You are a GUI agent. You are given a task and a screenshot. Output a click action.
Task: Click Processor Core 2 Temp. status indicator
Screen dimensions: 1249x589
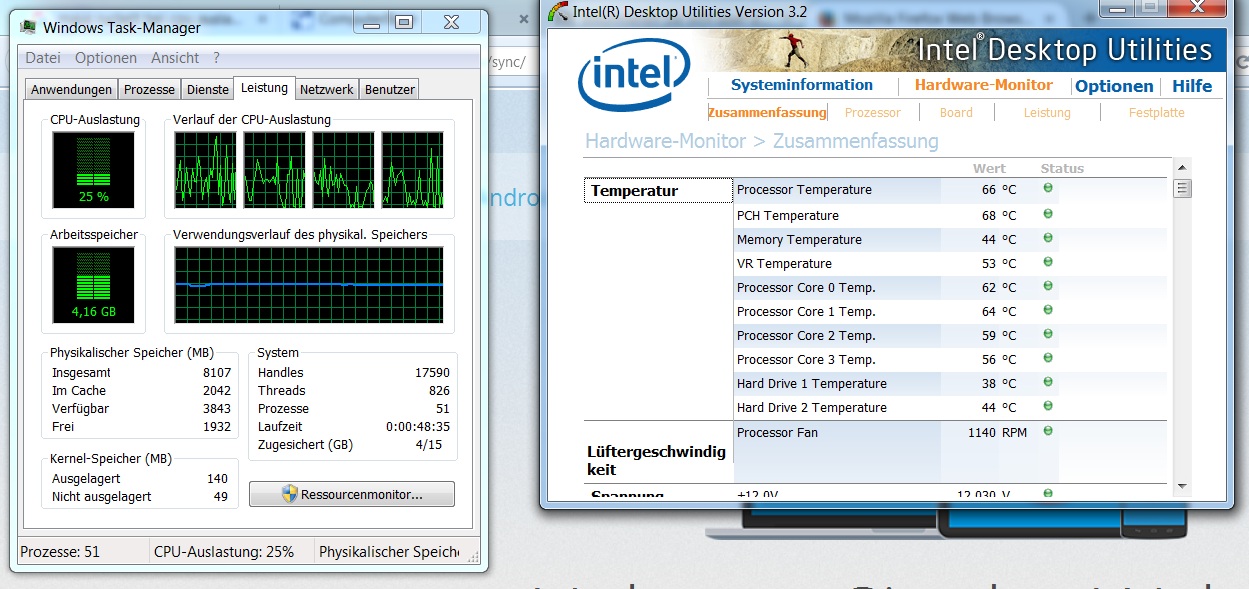(x=1048, y=334)
